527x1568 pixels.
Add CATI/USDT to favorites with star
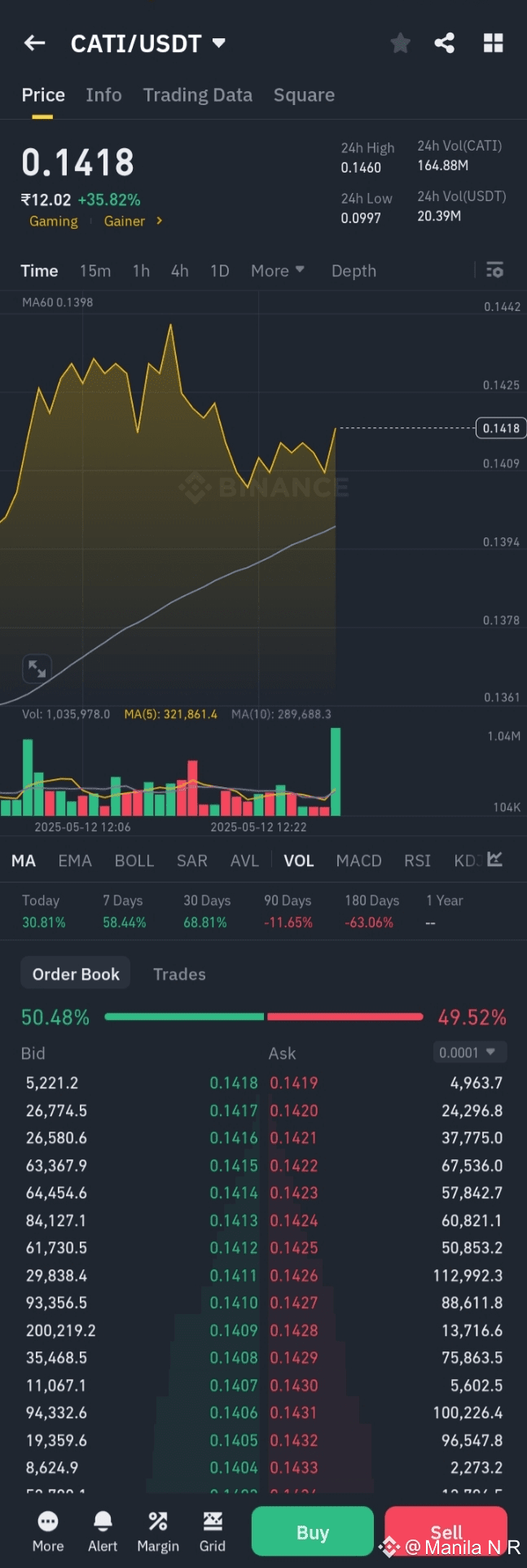[400, 43]
